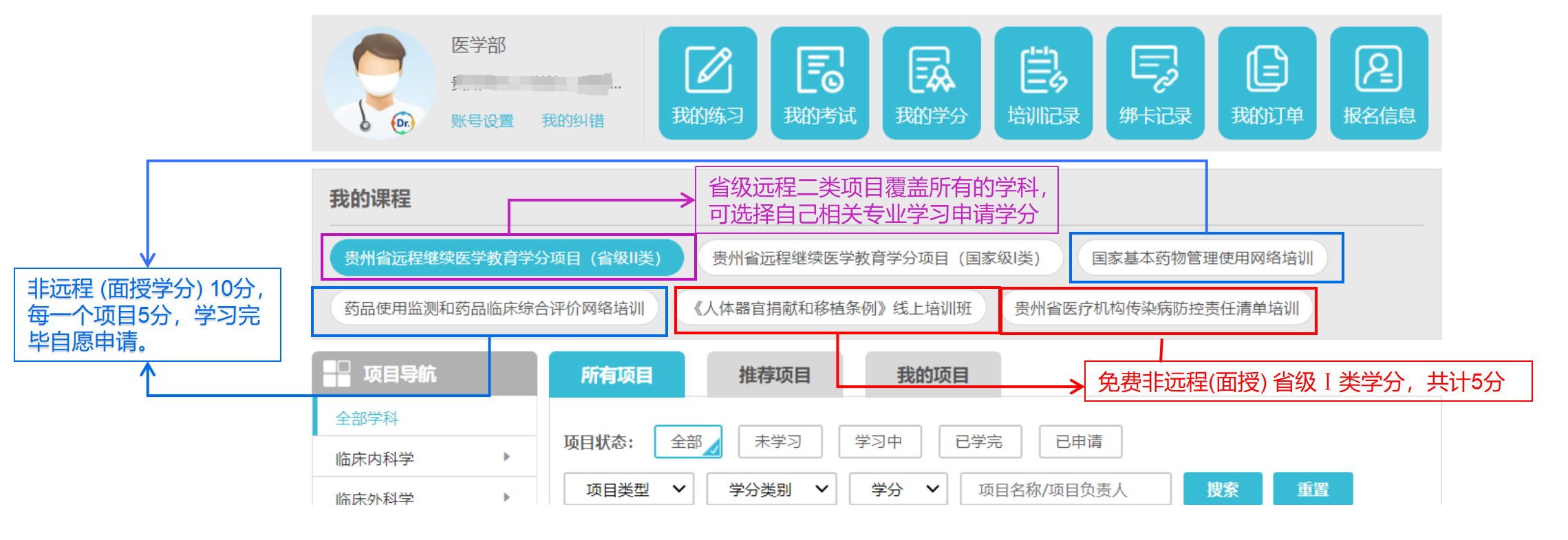Open the 我的学分 credits icon
This screenshot has height=540, width=1568.
931,83
